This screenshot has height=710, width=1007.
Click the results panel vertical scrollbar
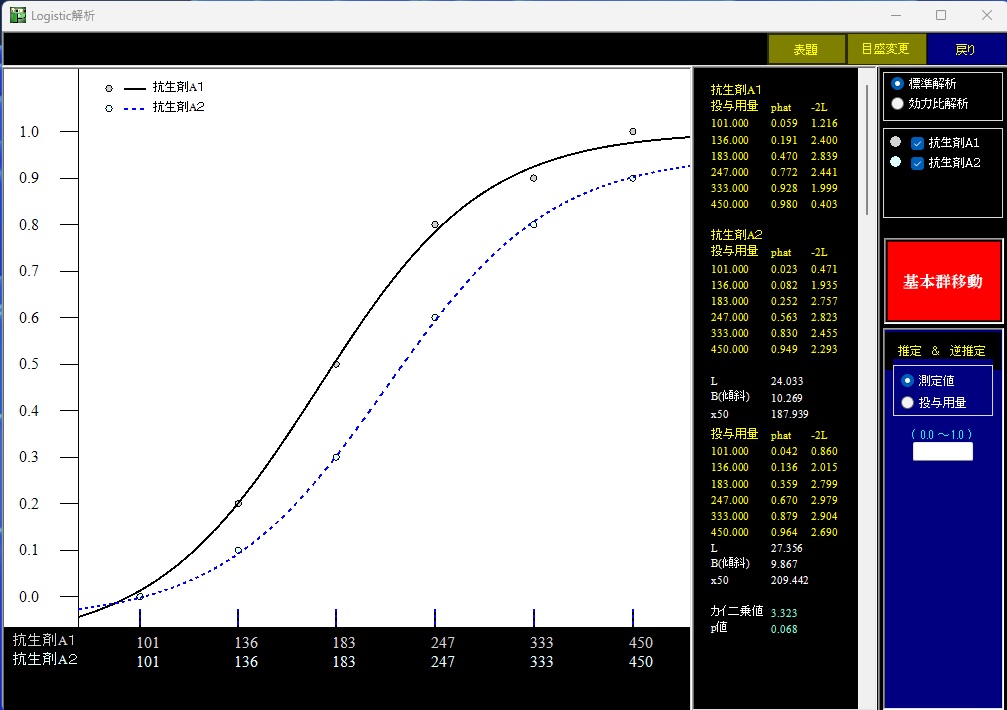tap(867, 150)
